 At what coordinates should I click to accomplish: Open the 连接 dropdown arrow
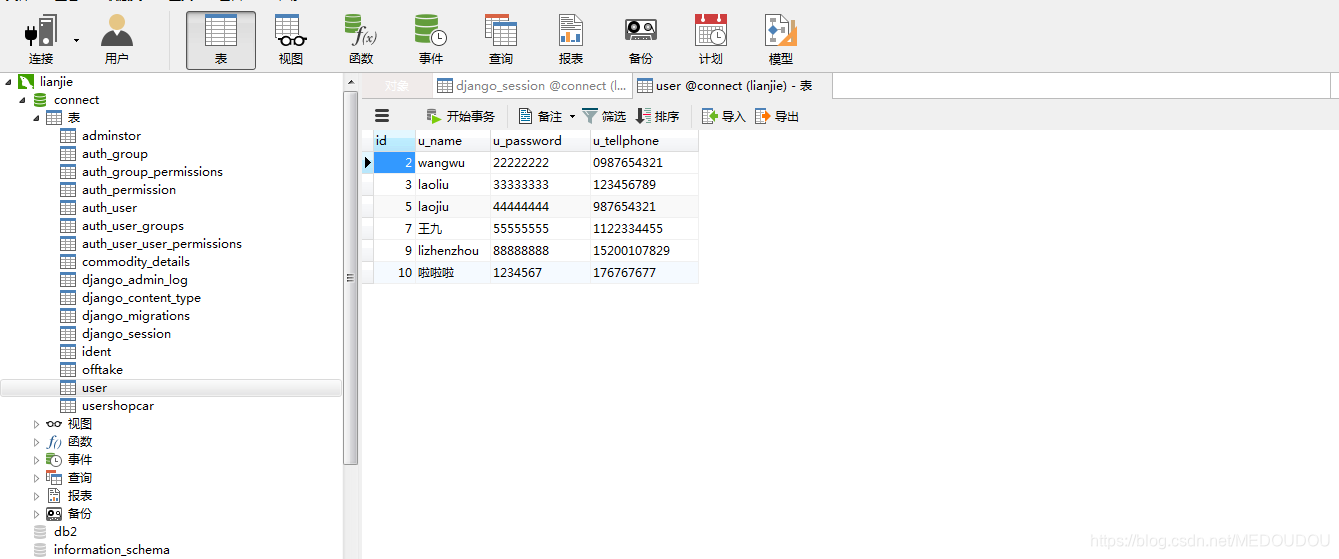(x=76, y=41)
